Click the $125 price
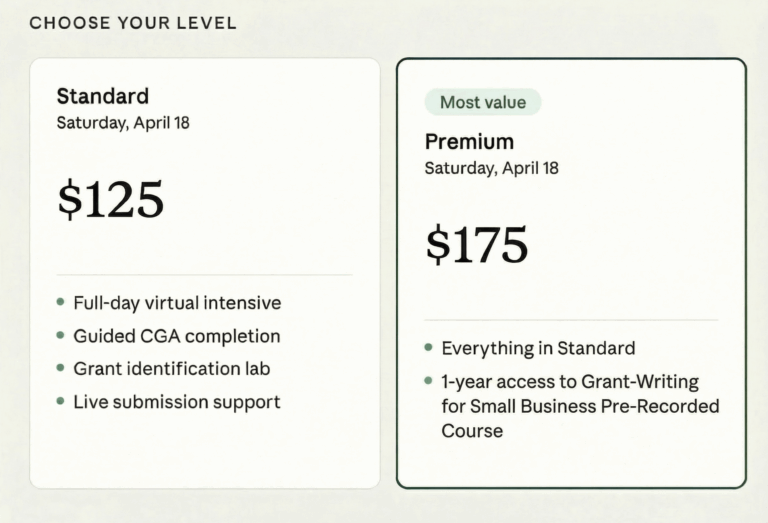 click(x=110, y=200)
